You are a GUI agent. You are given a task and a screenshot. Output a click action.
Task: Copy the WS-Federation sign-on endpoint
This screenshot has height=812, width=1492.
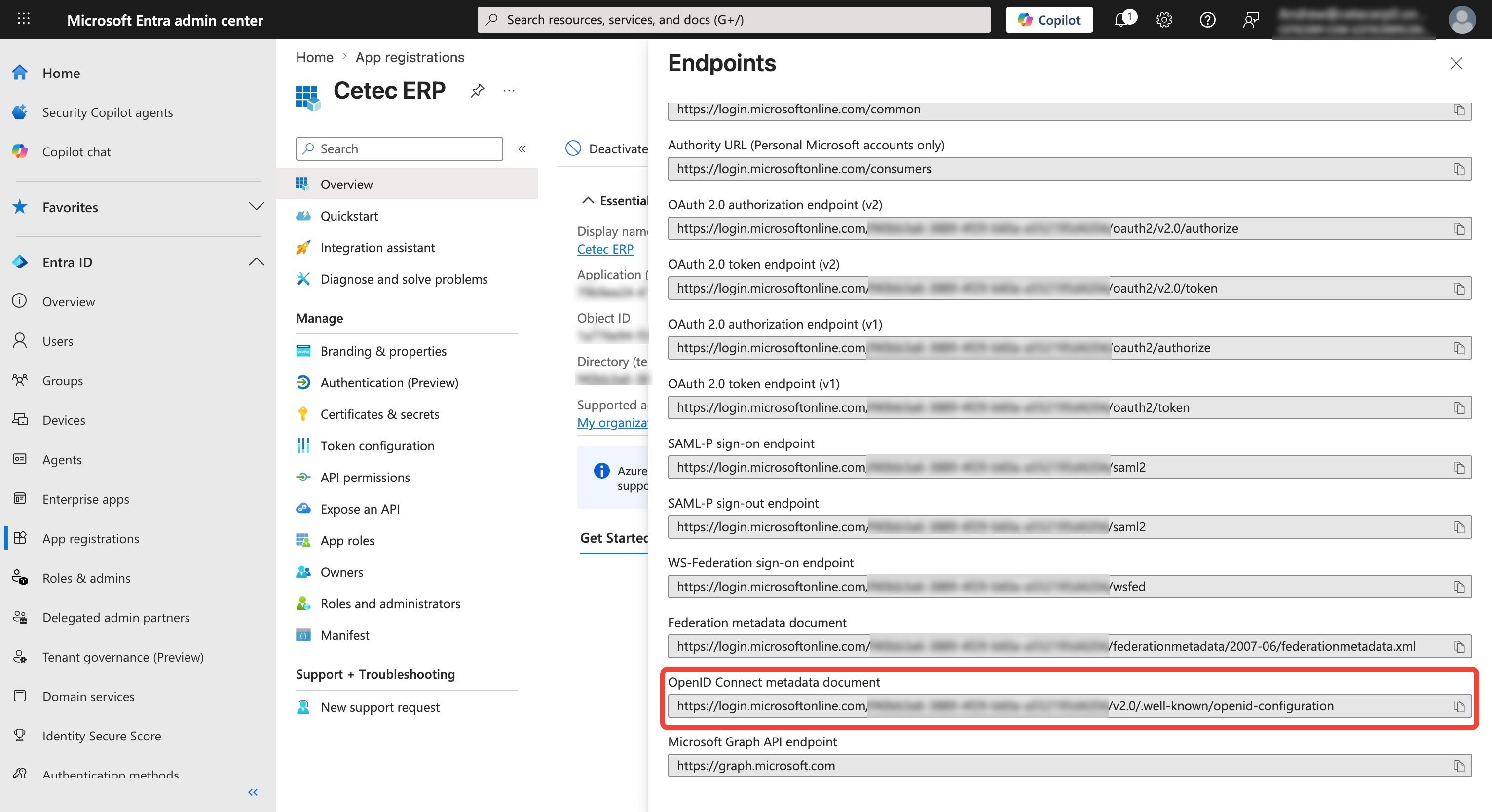[1459, 587]
